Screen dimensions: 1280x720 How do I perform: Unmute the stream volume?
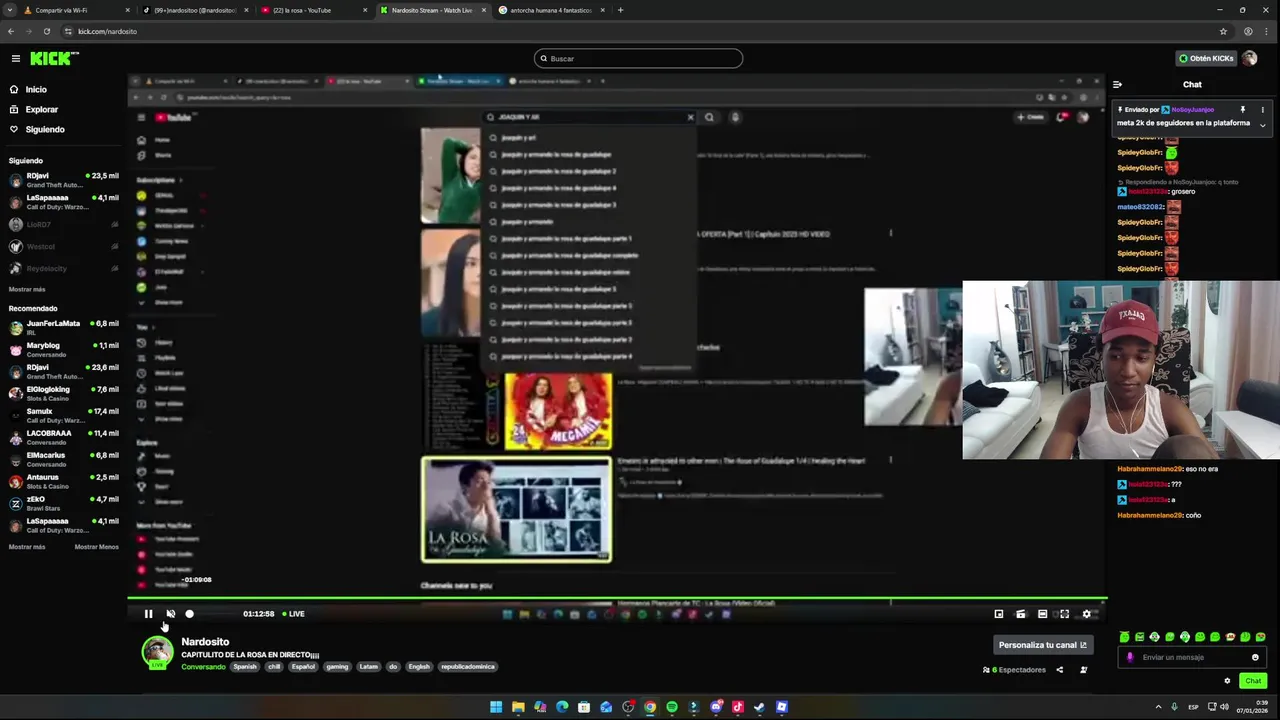(x=170, y=614)
